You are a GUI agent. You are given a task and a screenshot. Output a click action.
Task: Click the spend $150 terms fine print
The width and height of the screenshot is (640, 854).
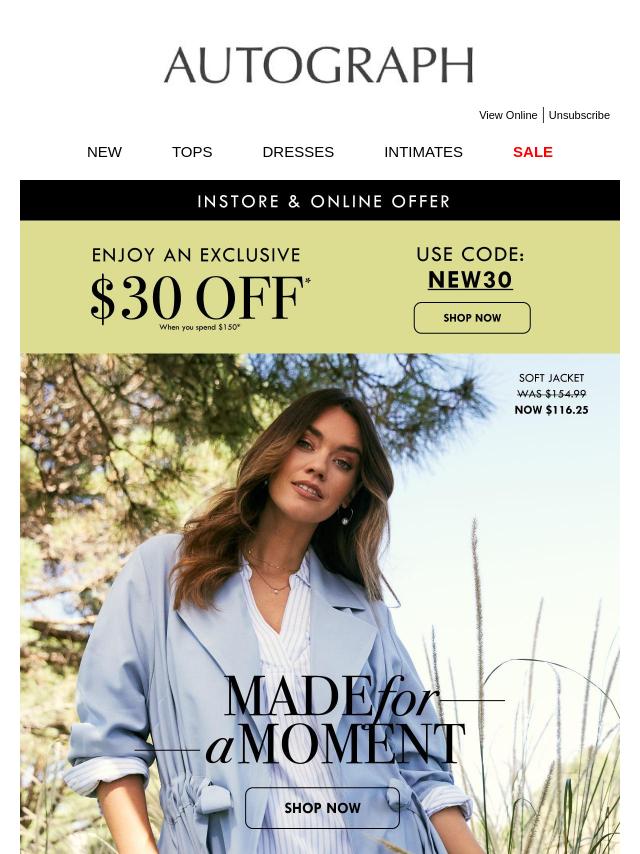coord(199,327)
